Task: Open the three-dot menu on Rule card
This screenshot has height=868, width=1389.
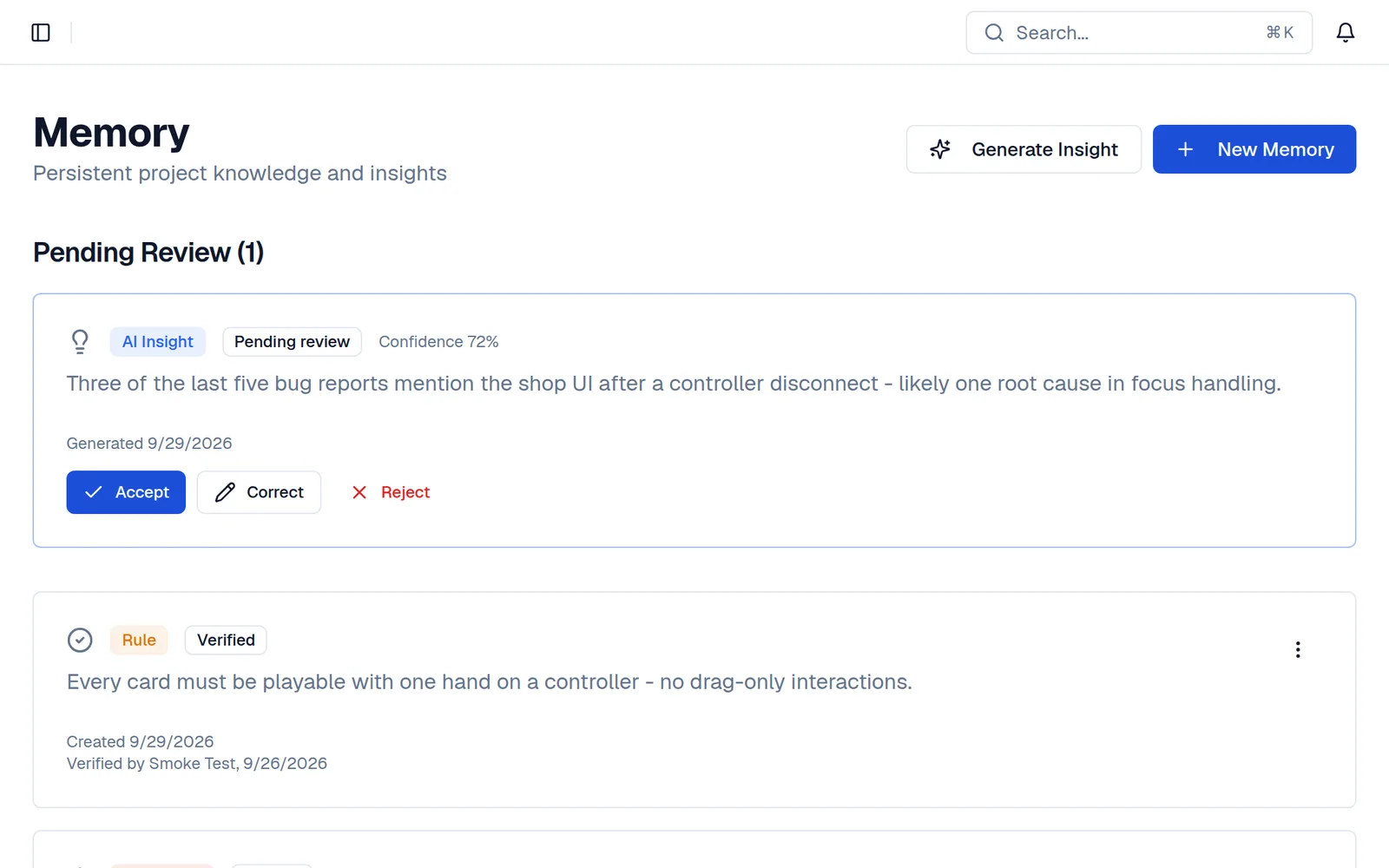Action: pyautogui.click(x=1298, y=649)
